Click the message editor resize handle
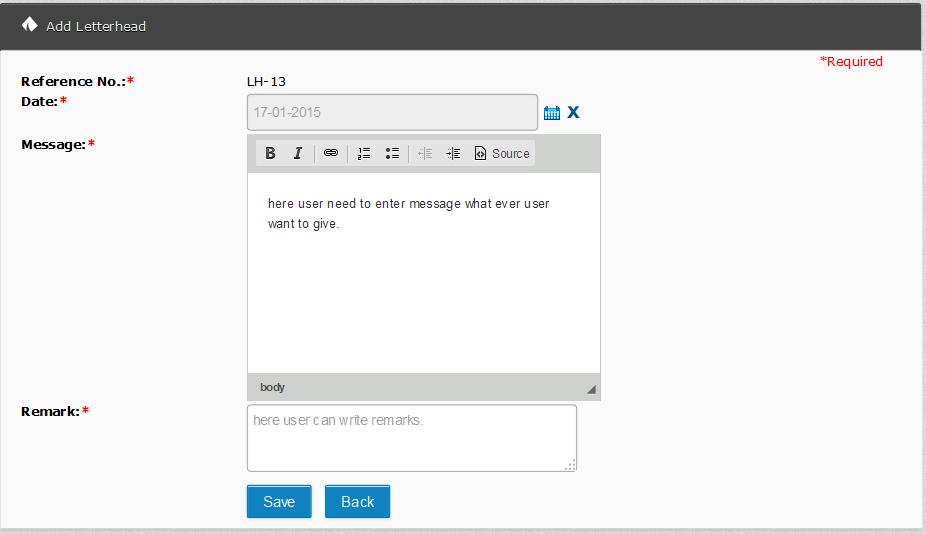 (x=591, y=389)
